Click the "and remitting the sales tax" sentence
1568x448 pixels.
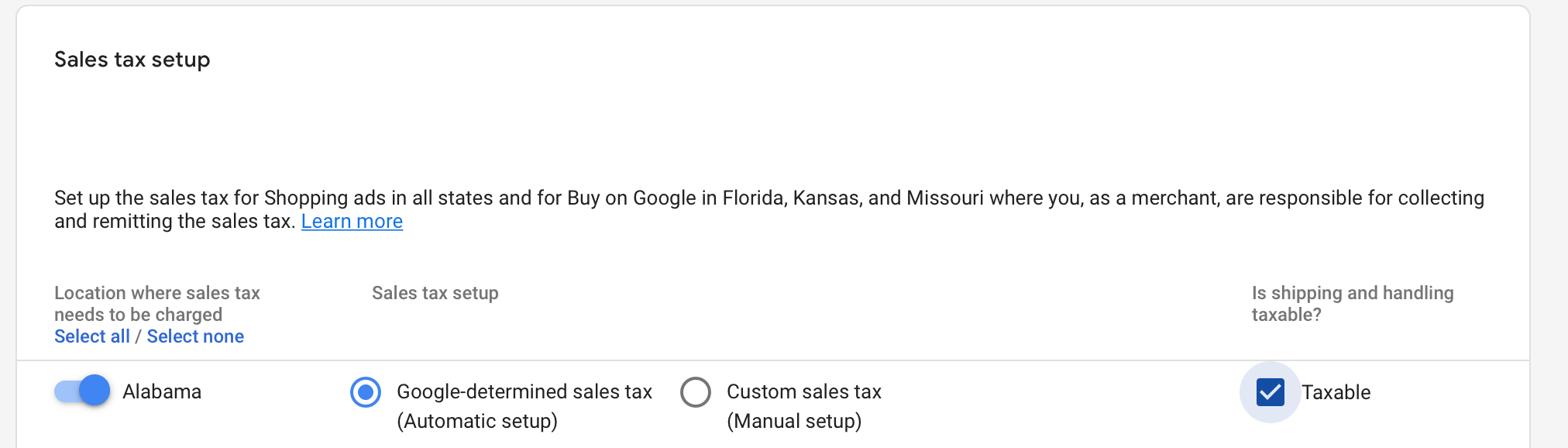pos(174,222)
